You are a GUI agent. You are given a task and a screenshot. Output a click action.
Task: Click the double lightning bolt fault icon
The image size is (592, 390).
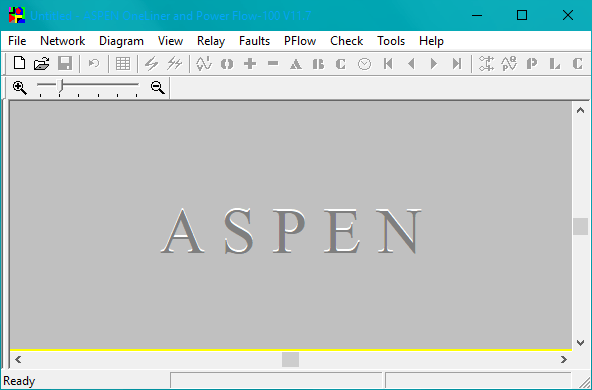pos(175,64)
